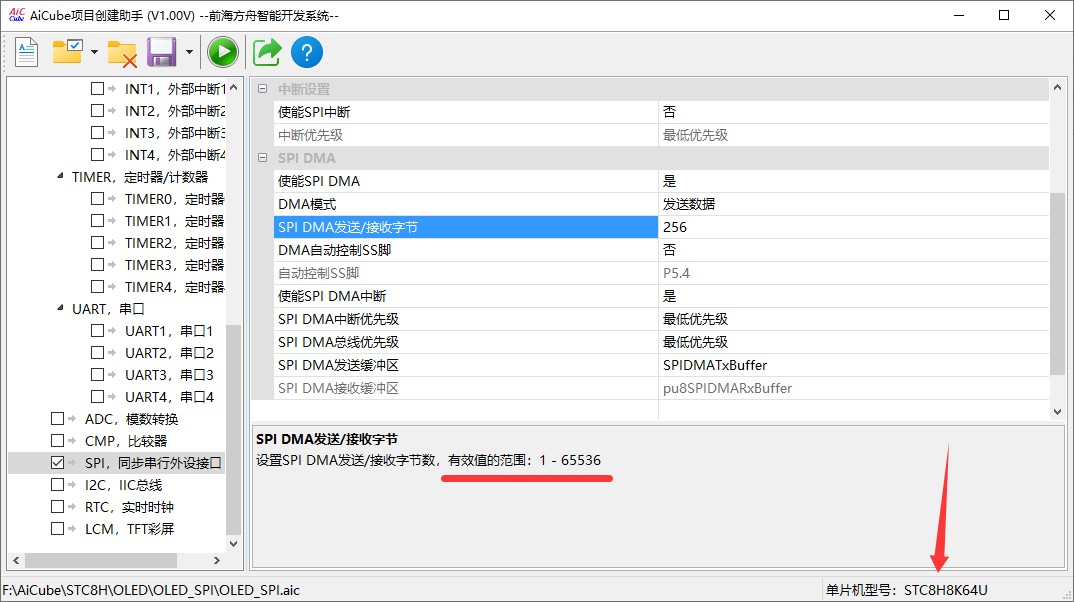
Task: Click the green run/generate icon
Action: pos(223,52)
